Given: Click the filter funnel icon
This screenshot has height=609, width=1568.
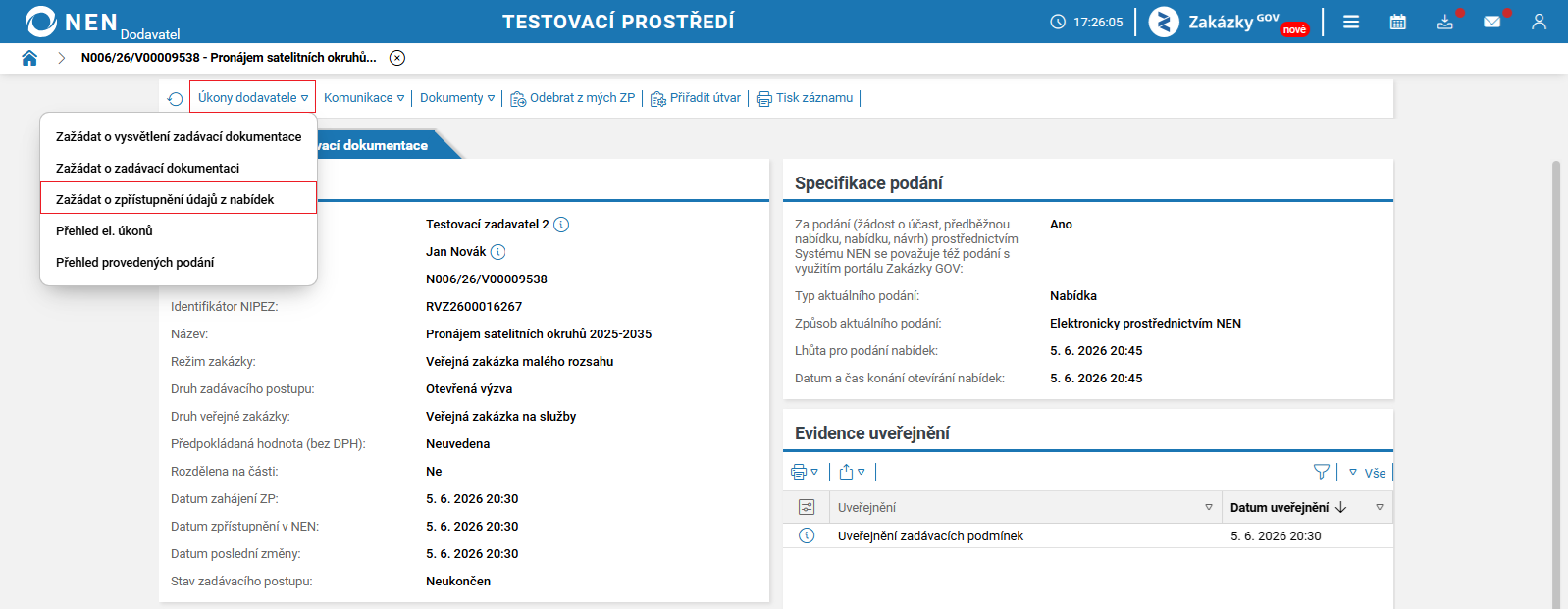Looking at the screenshot, I should tap(1322, 472).
